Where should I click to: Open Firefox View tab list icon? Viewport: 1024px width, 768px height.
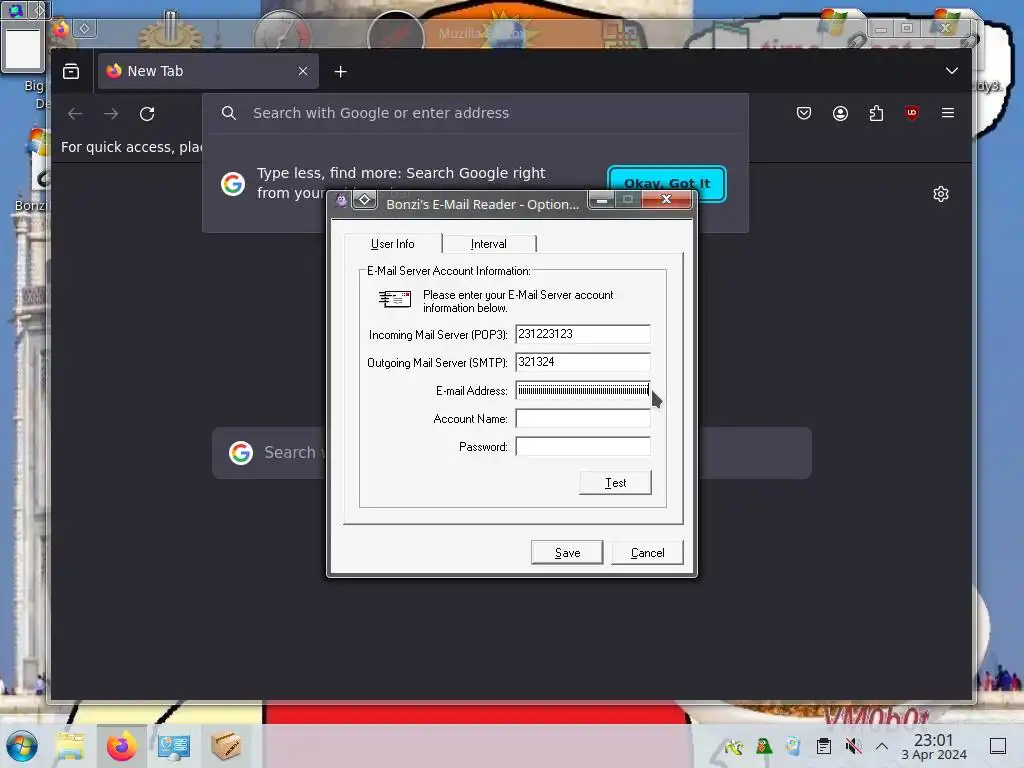(71, 71)
